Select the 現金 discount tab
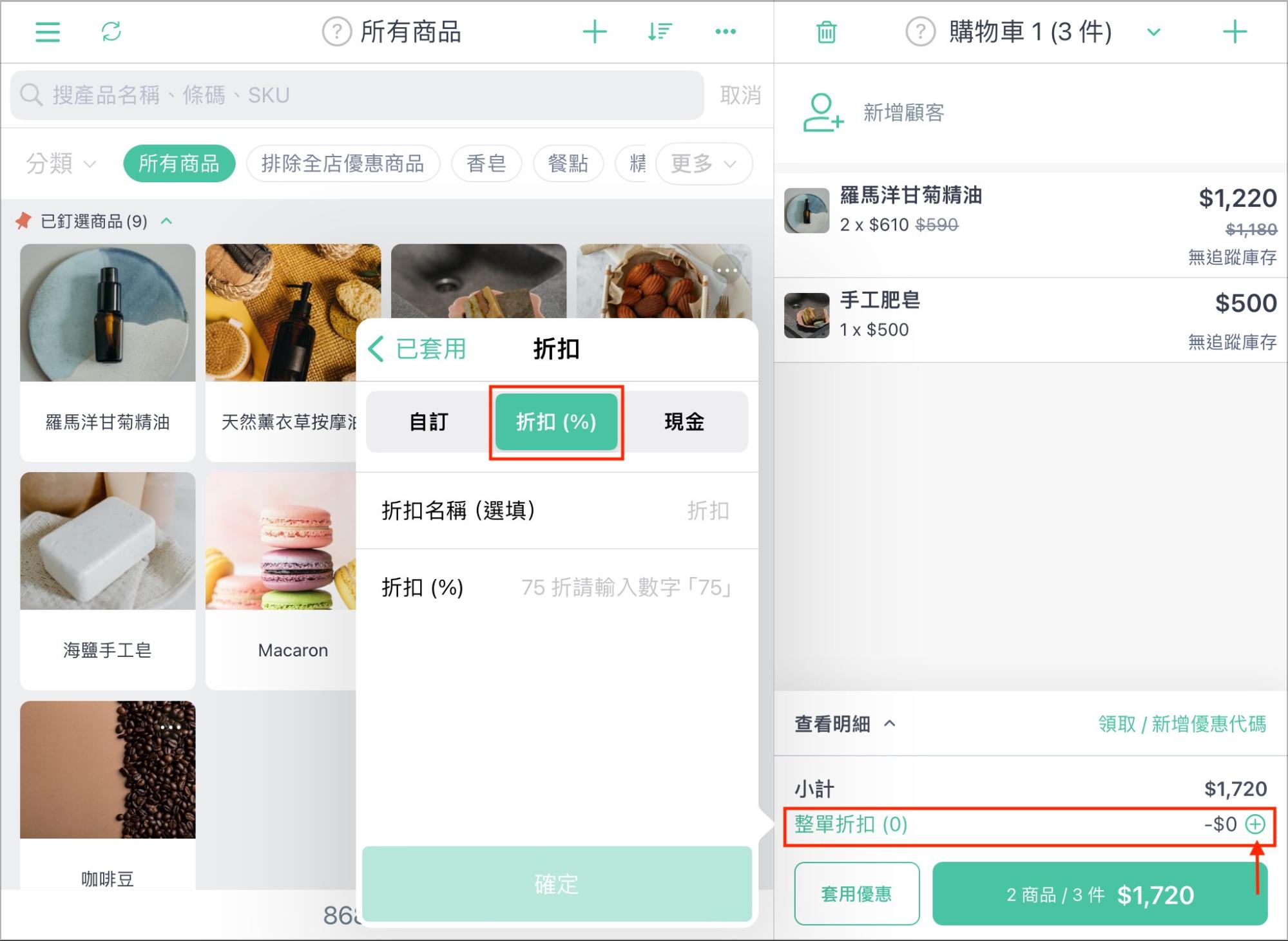 pos(684,422)
